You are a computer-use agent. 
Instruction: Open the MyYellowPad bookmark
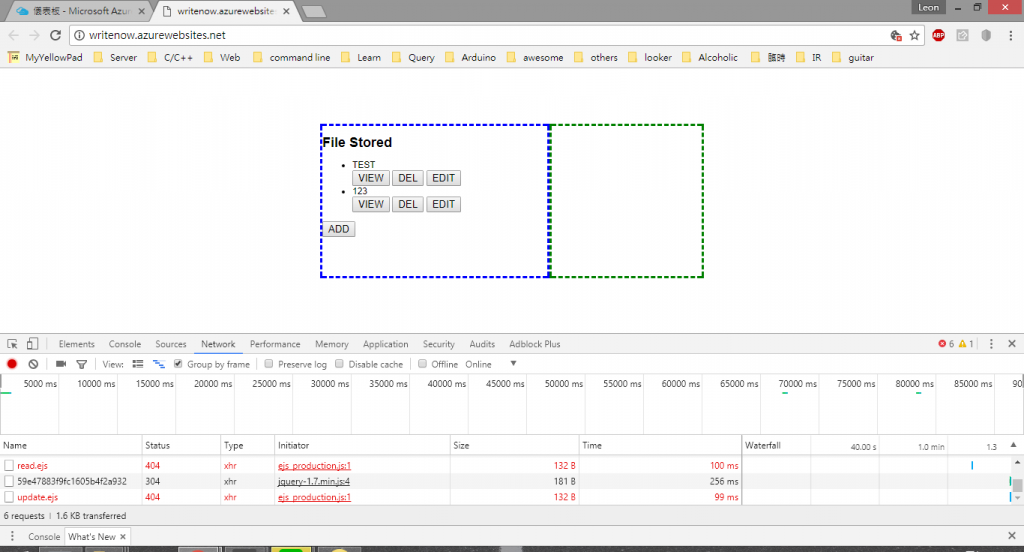(46, 57)
